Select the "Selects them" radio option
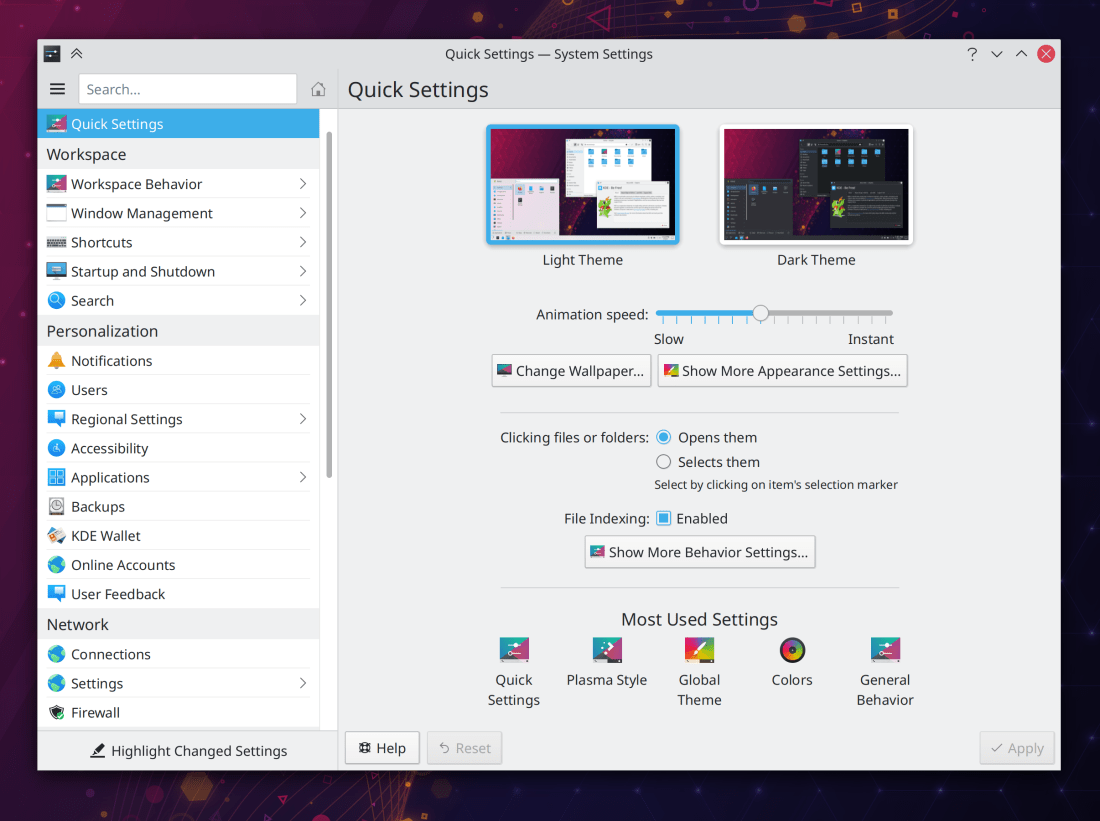The height and width of the screenshot is (821, 1100). [x=663, y=462]
